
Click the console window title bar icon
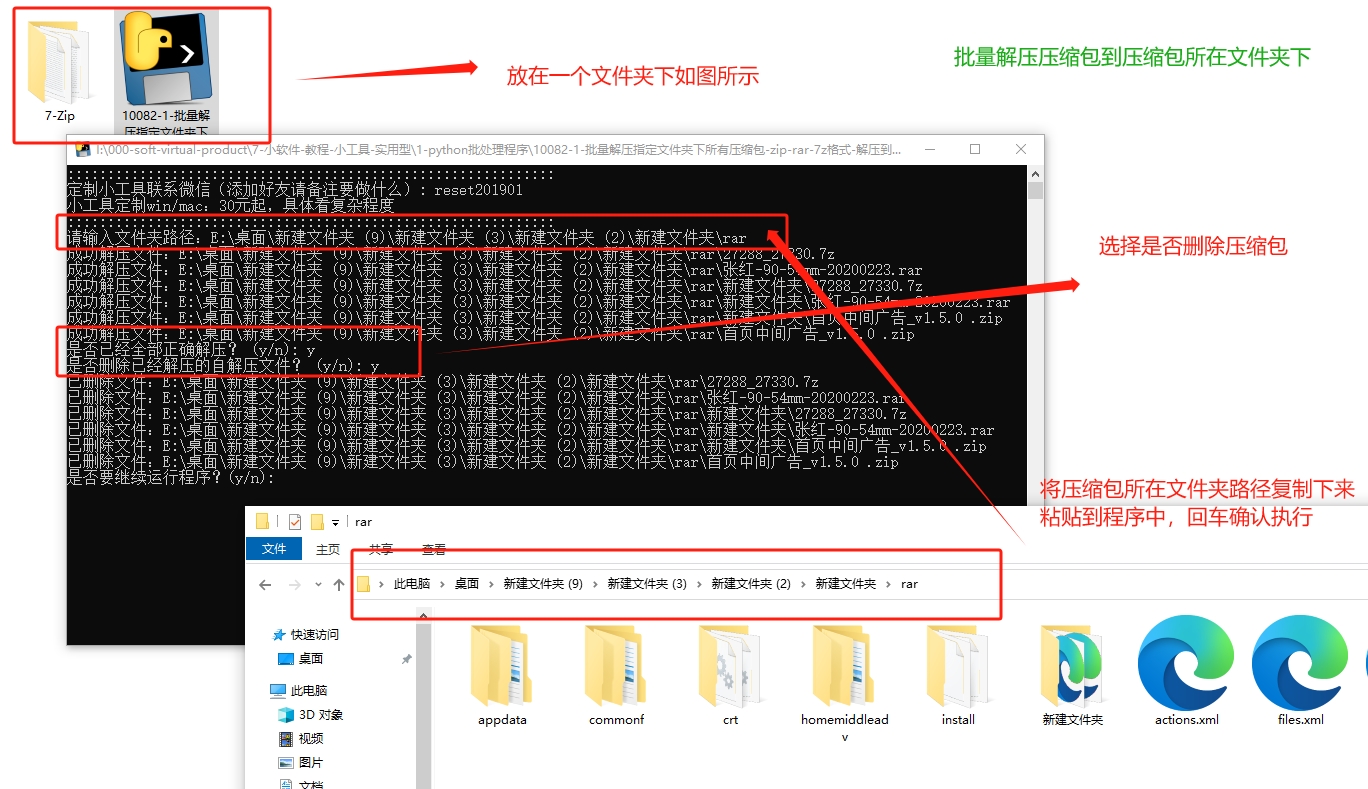tap(83, 149)
